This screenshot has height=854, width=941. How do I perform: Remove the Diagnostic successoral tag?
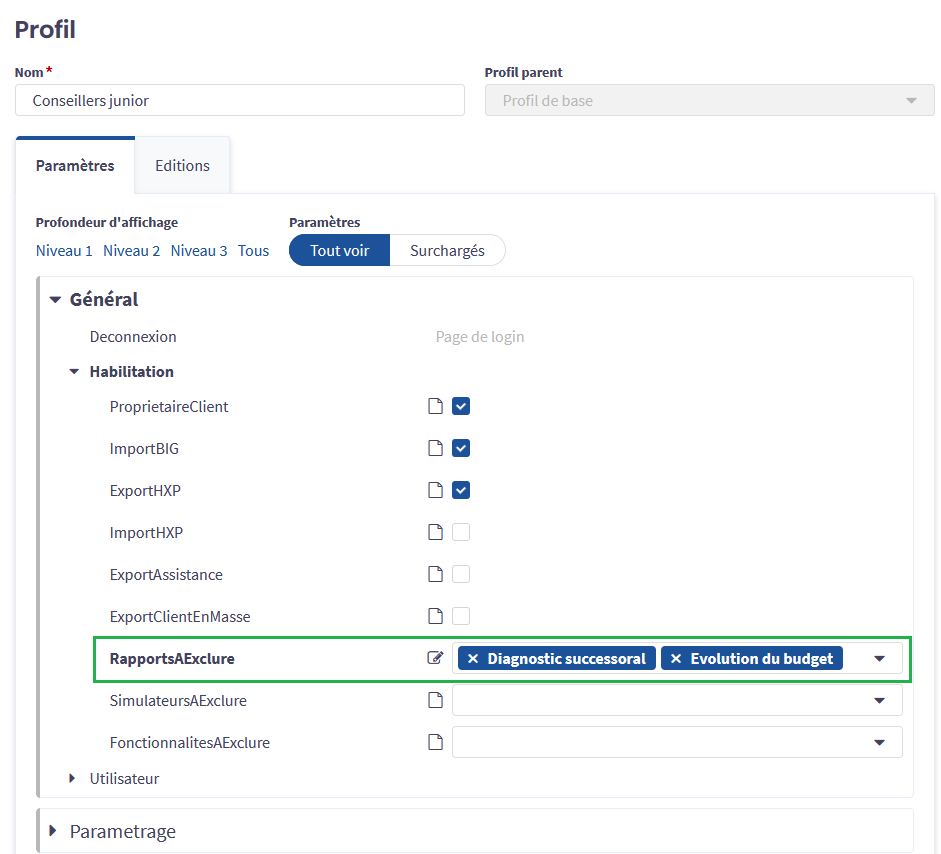click(x=473, y=658)
